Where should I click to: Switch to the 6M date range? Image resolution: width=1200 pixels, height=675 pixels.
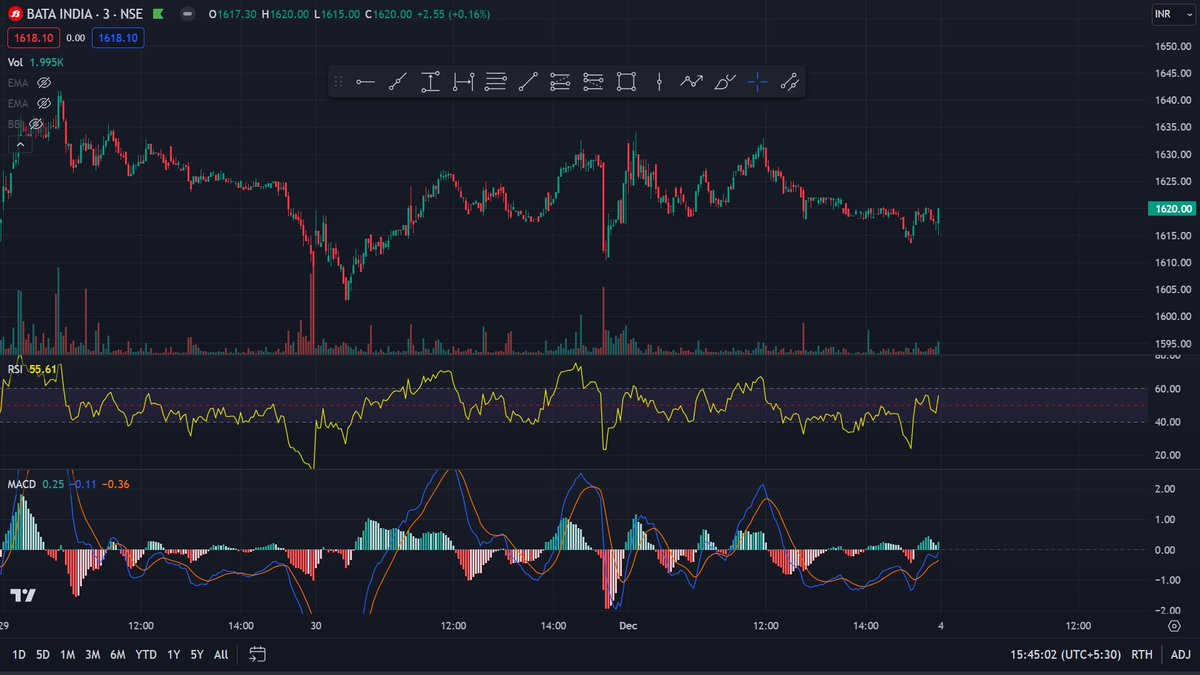118,655
